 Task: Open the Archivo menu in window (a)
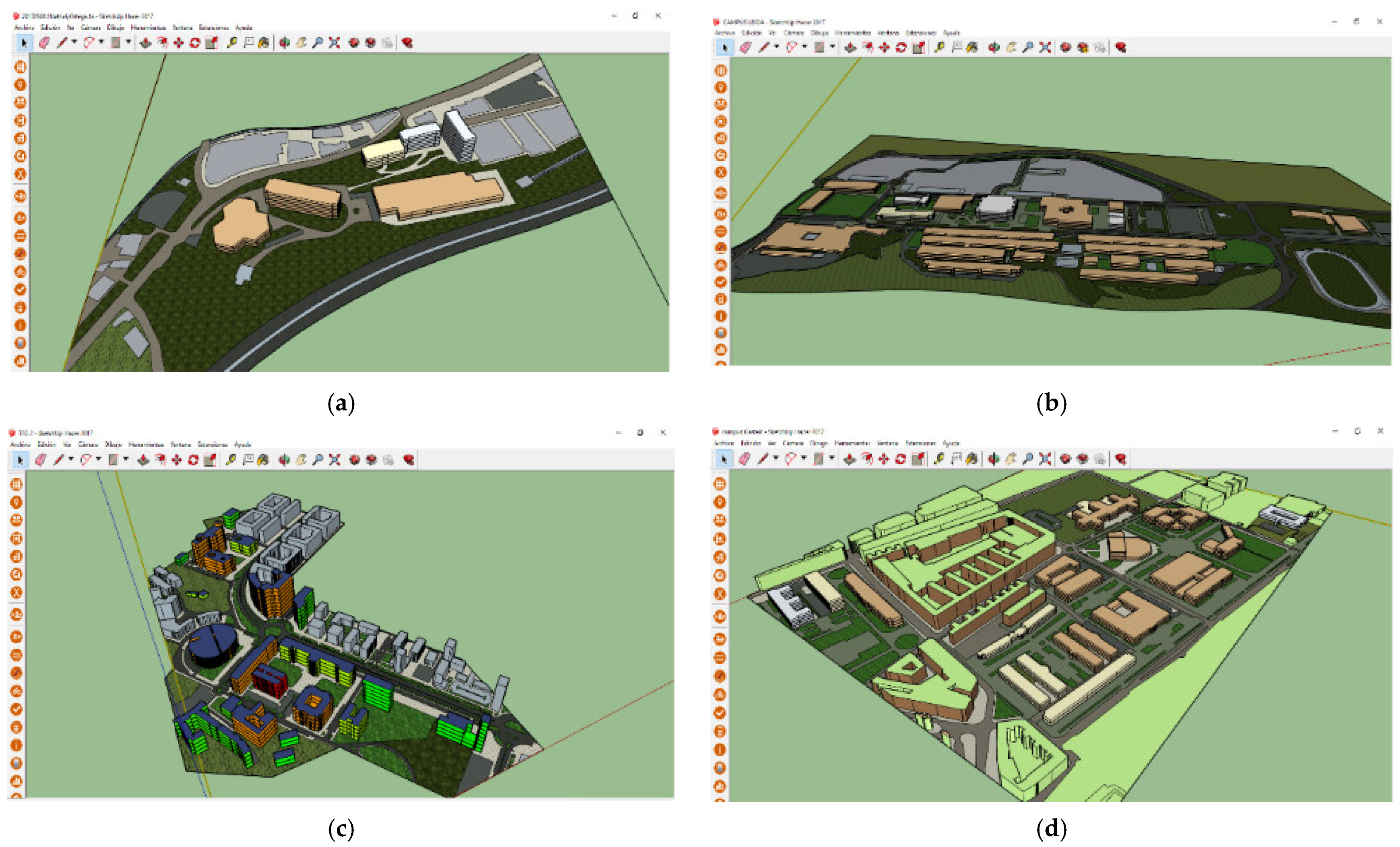pyautogui.click(x=24, y=27)
